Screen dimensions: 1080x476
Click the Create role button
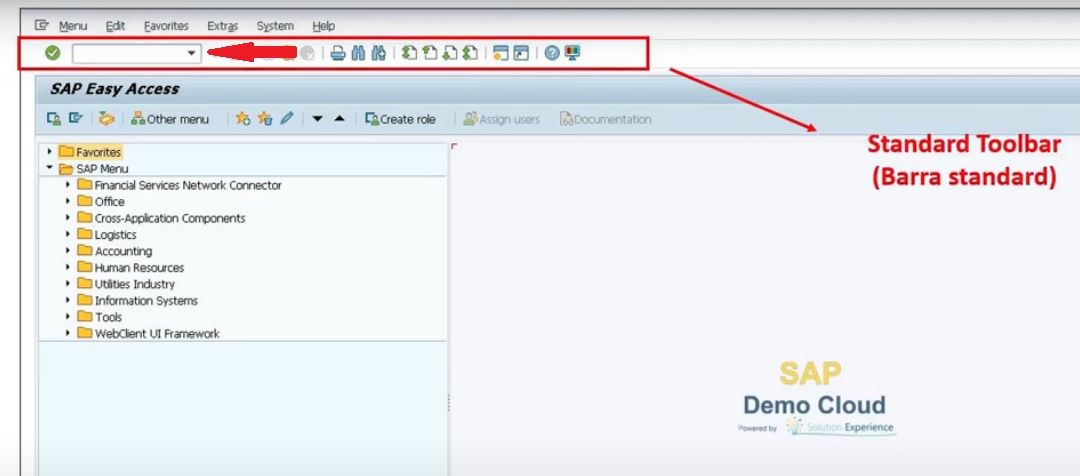[x=400, y=119]
